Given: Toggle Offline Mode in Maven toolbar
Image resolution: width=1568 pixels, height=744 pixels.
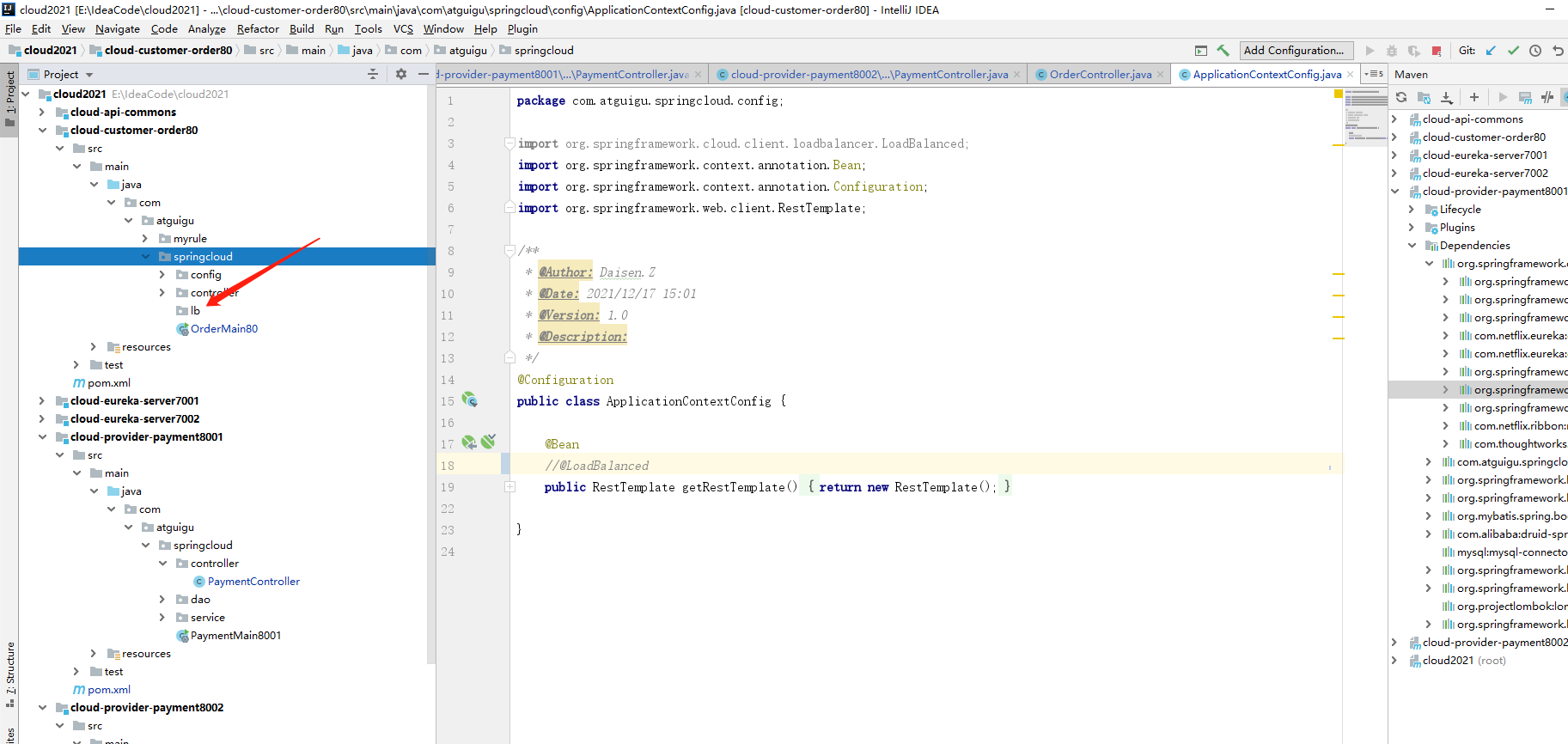Looking at the screenshot, I should (1547, 97).
